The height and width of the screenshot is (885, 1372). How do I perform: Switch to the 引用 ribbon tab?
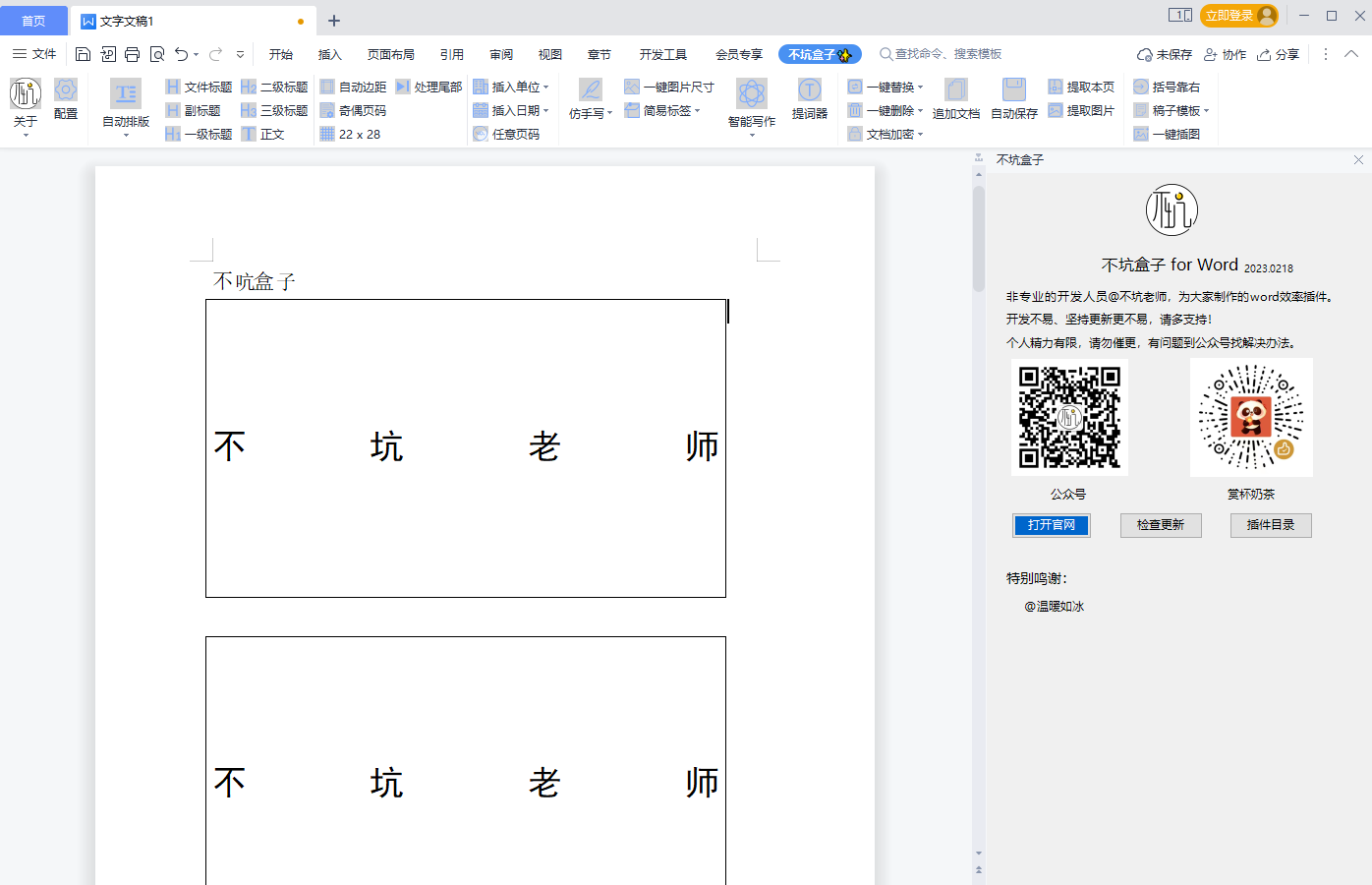click(x=452, y=54)
